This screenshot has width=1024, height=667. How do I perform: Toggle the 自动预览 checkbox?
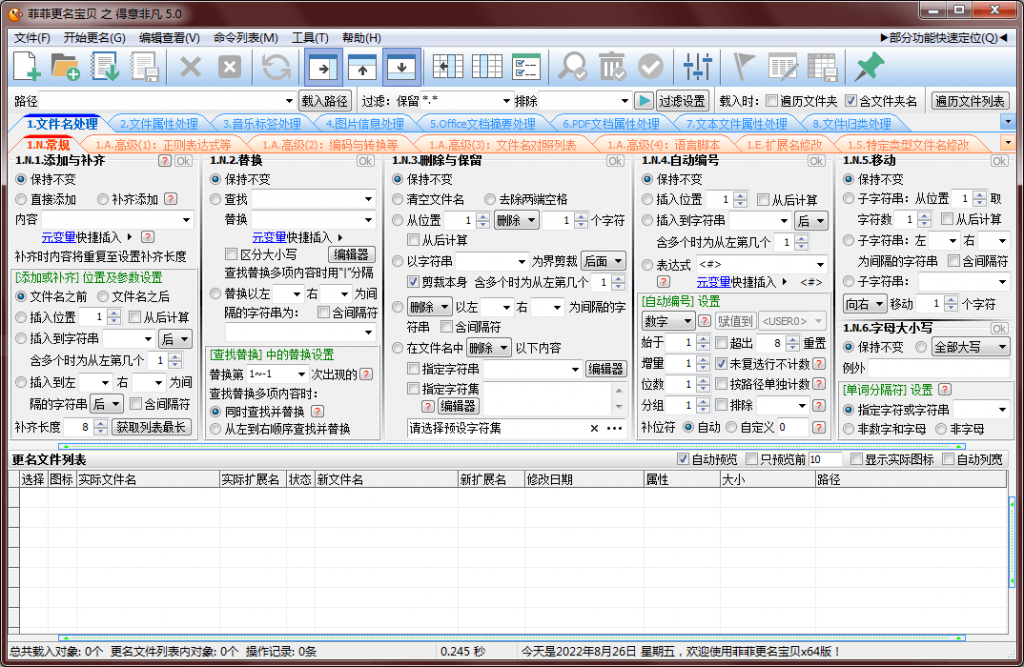pos(684,459)
